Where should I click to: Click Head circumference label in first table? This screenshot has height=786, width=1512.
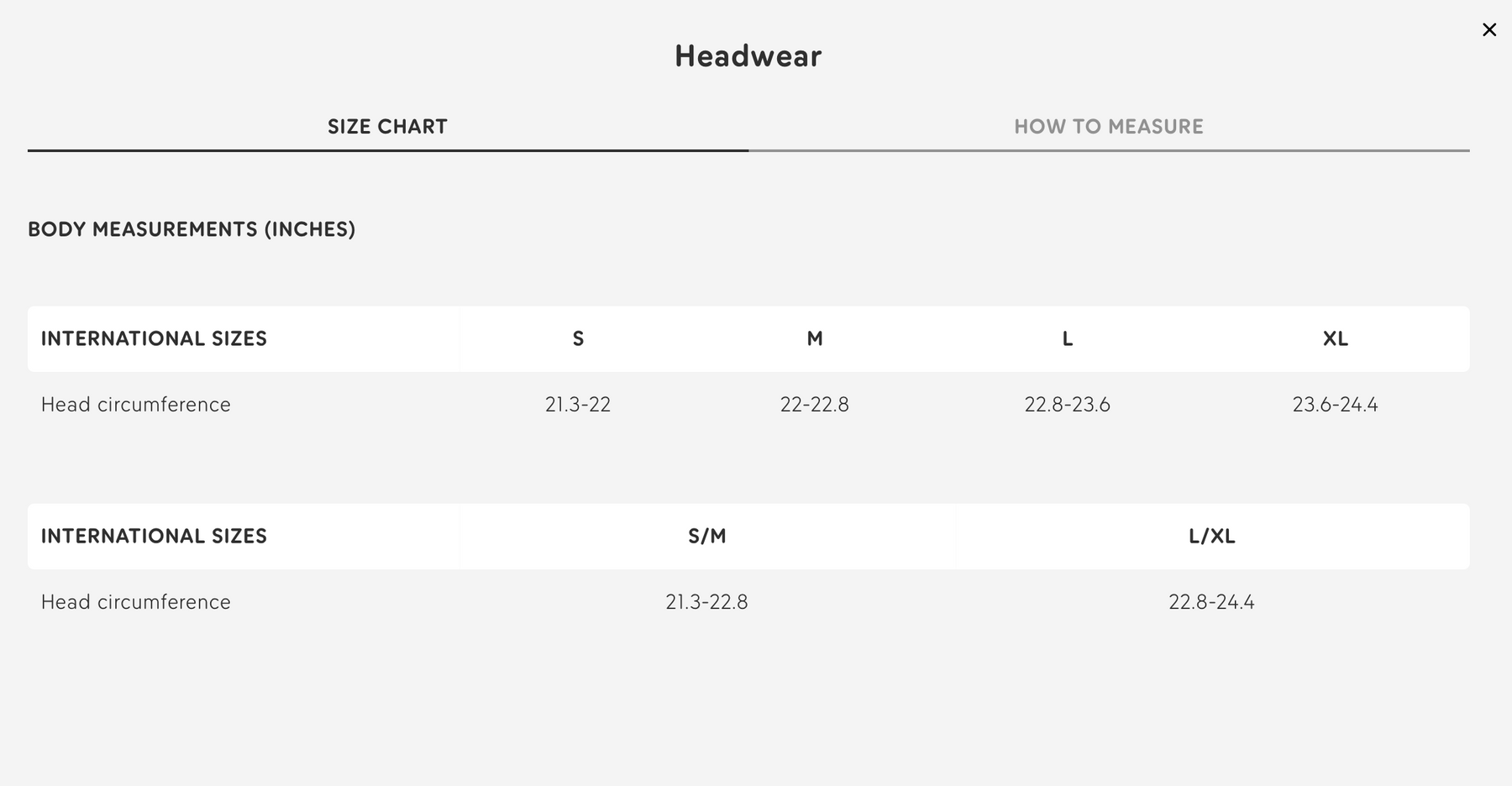[x=136, y=405]
